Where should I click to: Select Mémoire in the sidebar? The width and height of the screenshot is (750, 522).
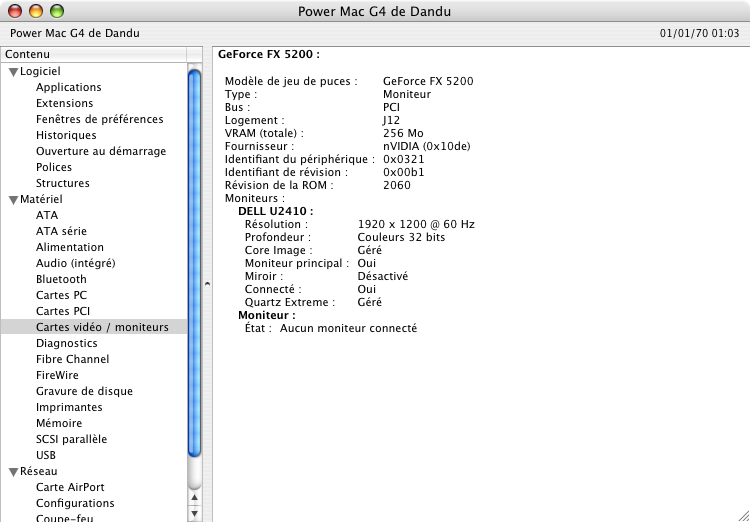[59, 423]
